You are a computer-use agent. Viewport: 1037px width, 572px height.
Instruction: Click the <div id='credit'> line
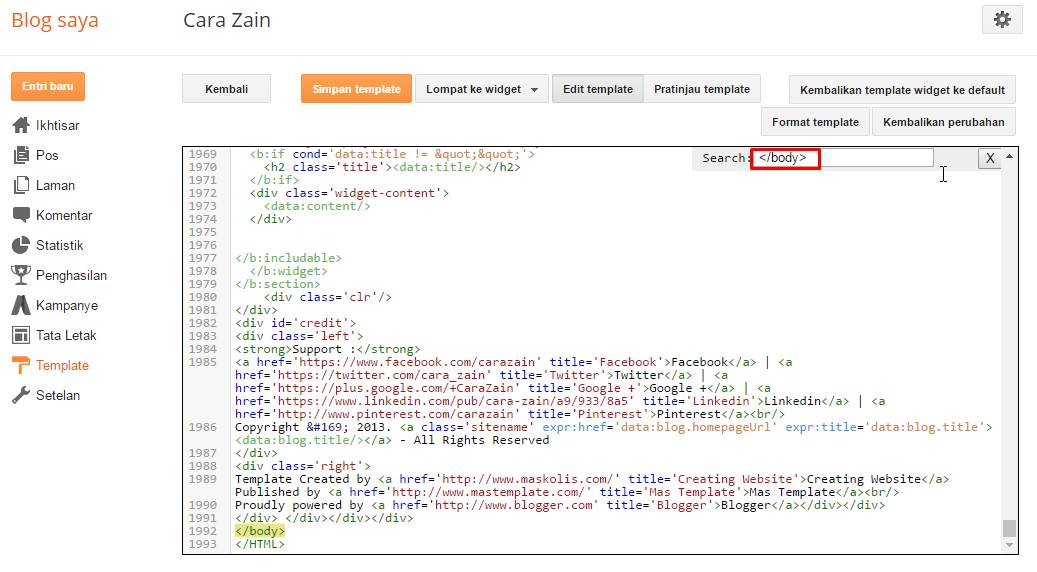[x=296, y=323]
